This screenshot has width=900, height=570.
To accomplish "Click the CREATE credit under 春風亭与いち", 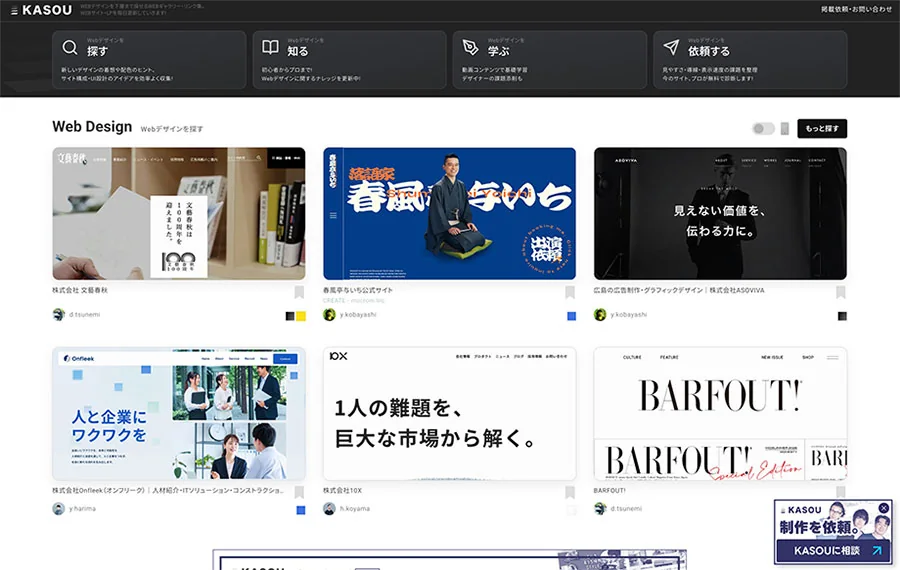I will click(354, 300).
